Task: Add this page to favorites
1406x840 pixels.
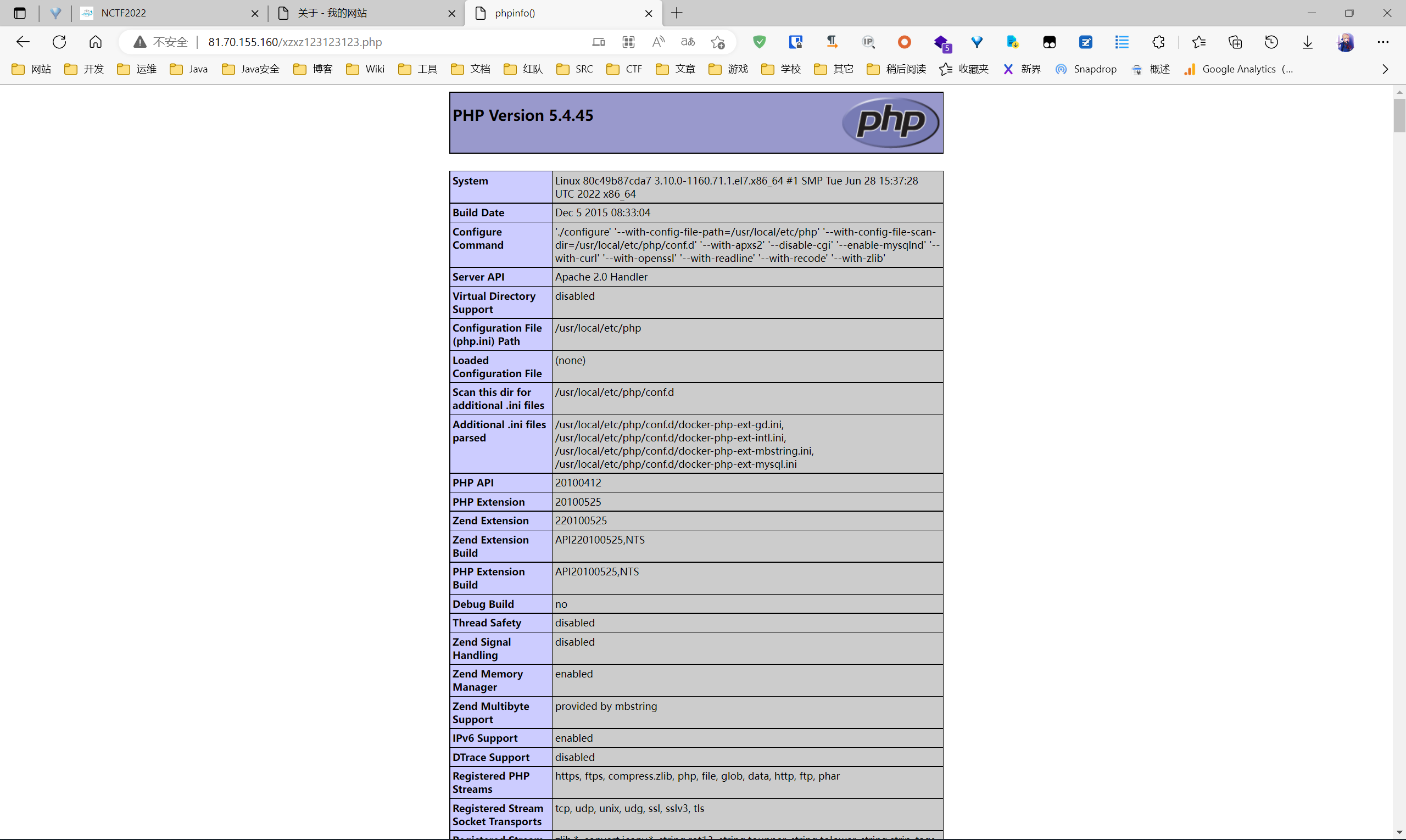Action: (718, 42)
